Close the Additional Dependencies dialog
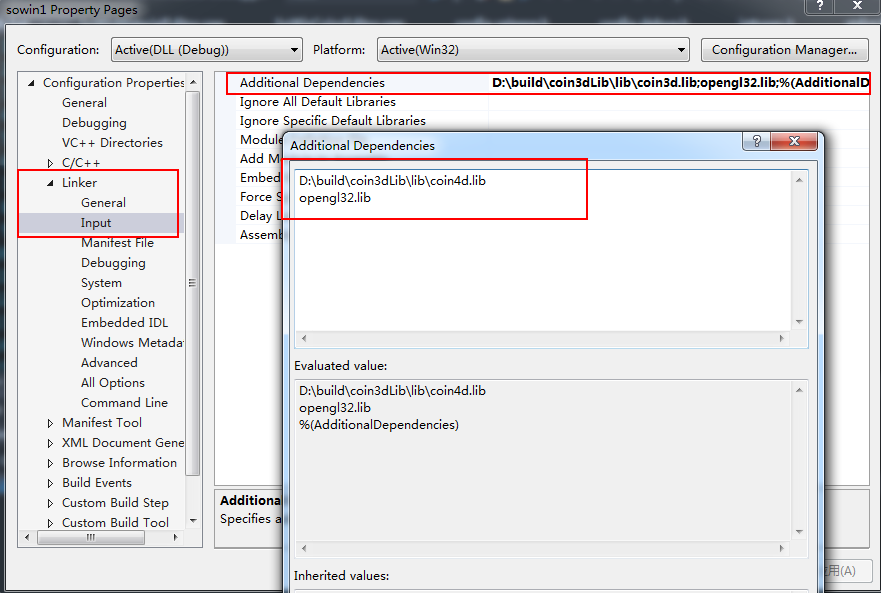Screen dimensions: 881x593 coord(794,141)
